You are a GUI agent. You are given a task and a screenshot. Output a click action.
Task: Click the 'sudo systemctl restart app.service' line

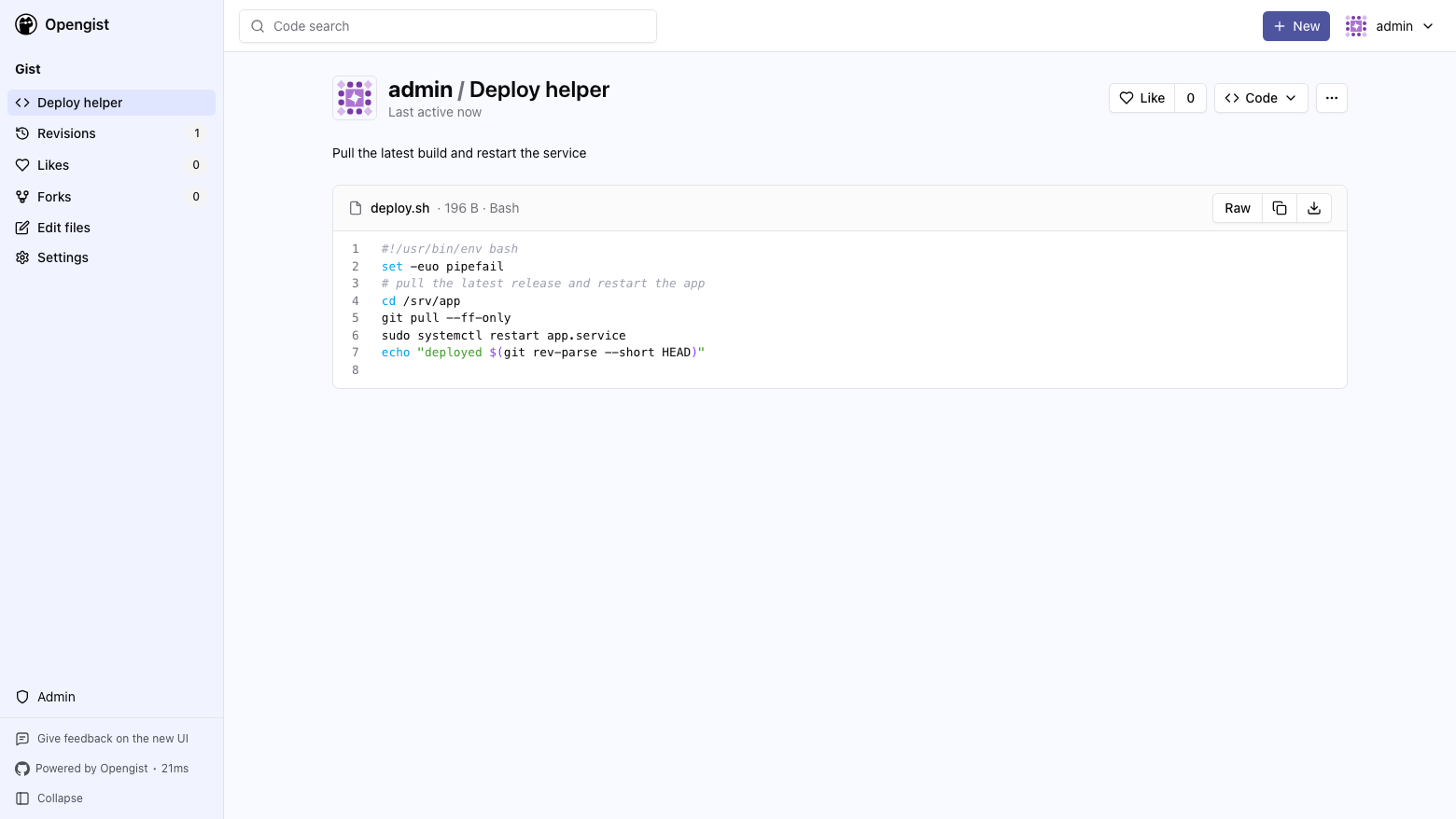(x=504, y=336)
